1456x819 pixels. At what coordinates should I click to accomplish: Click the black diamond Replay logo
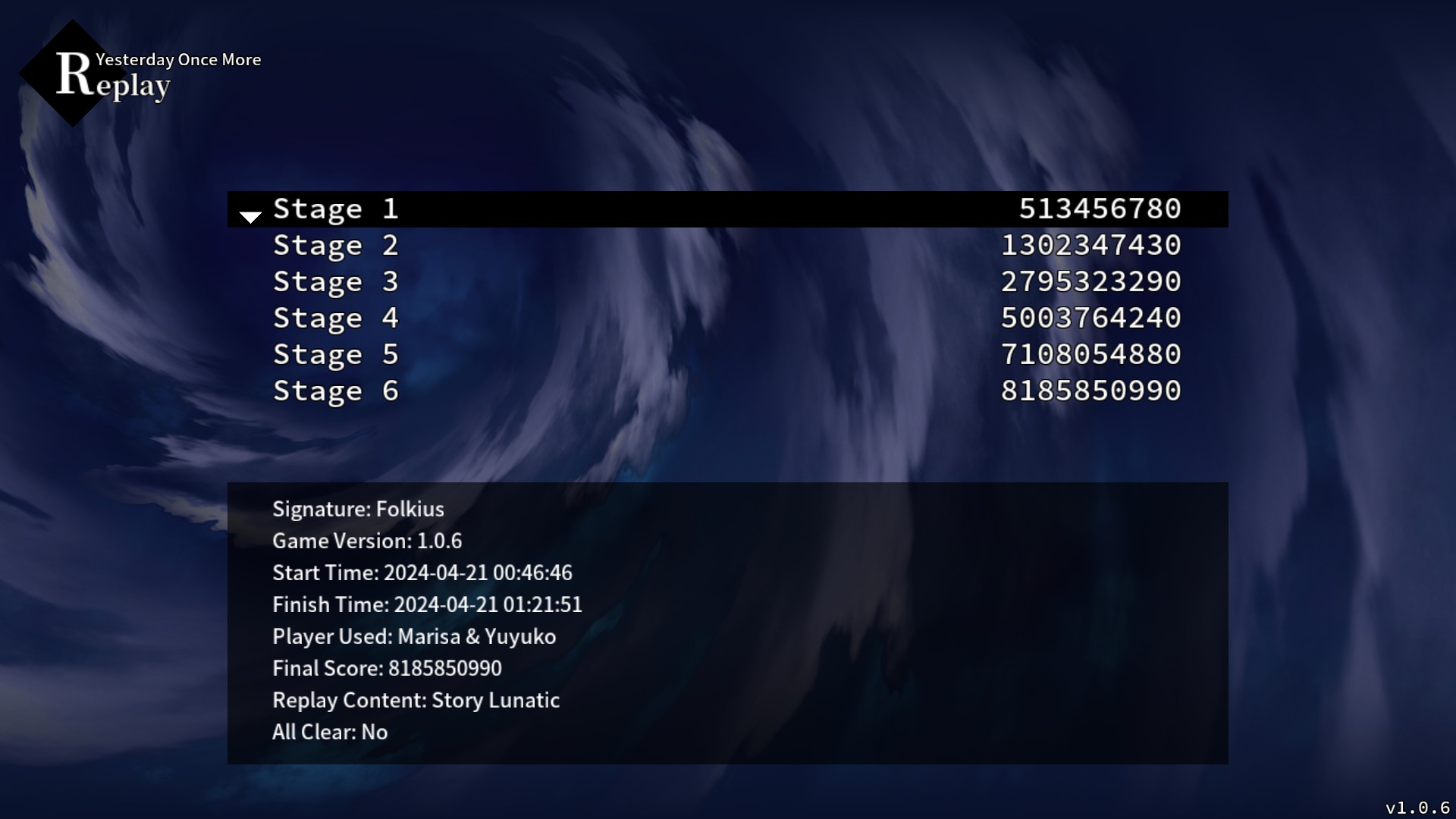tap(73, 74)
